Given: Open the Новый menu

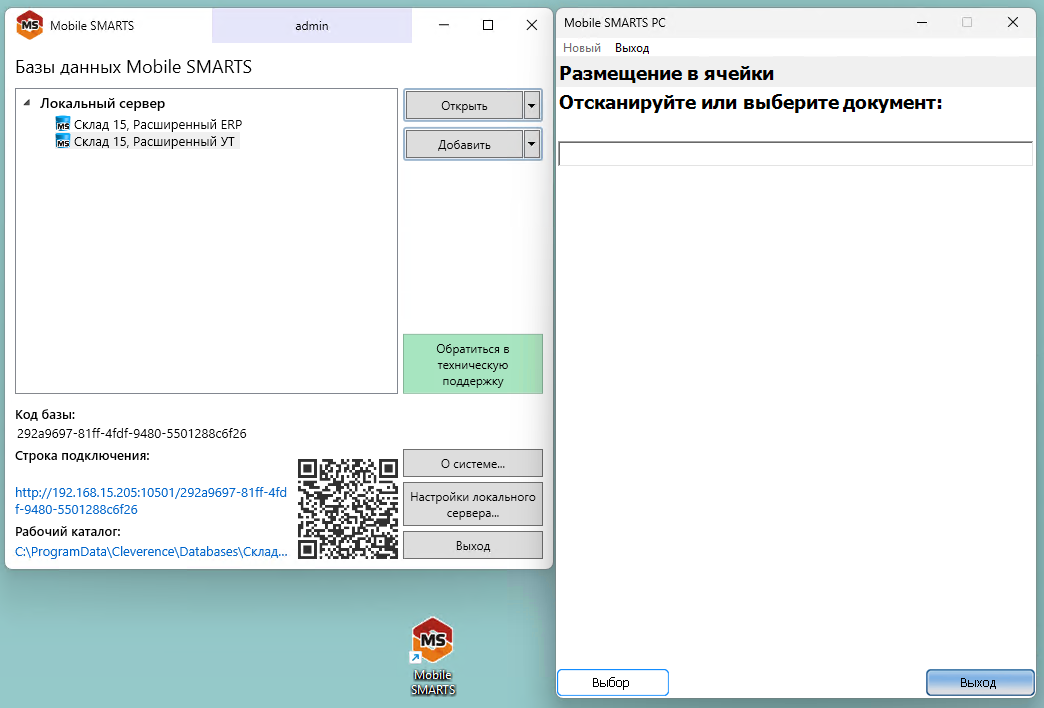Looking at the screenshot, I should pyautogui.click(x=582, y=48).
